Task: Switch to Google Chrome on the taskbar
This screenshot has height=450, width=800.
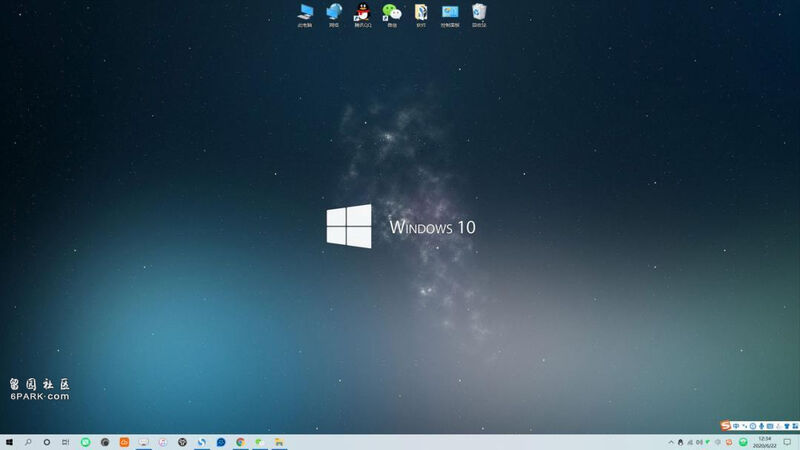Action: click(x=240, y=442)
